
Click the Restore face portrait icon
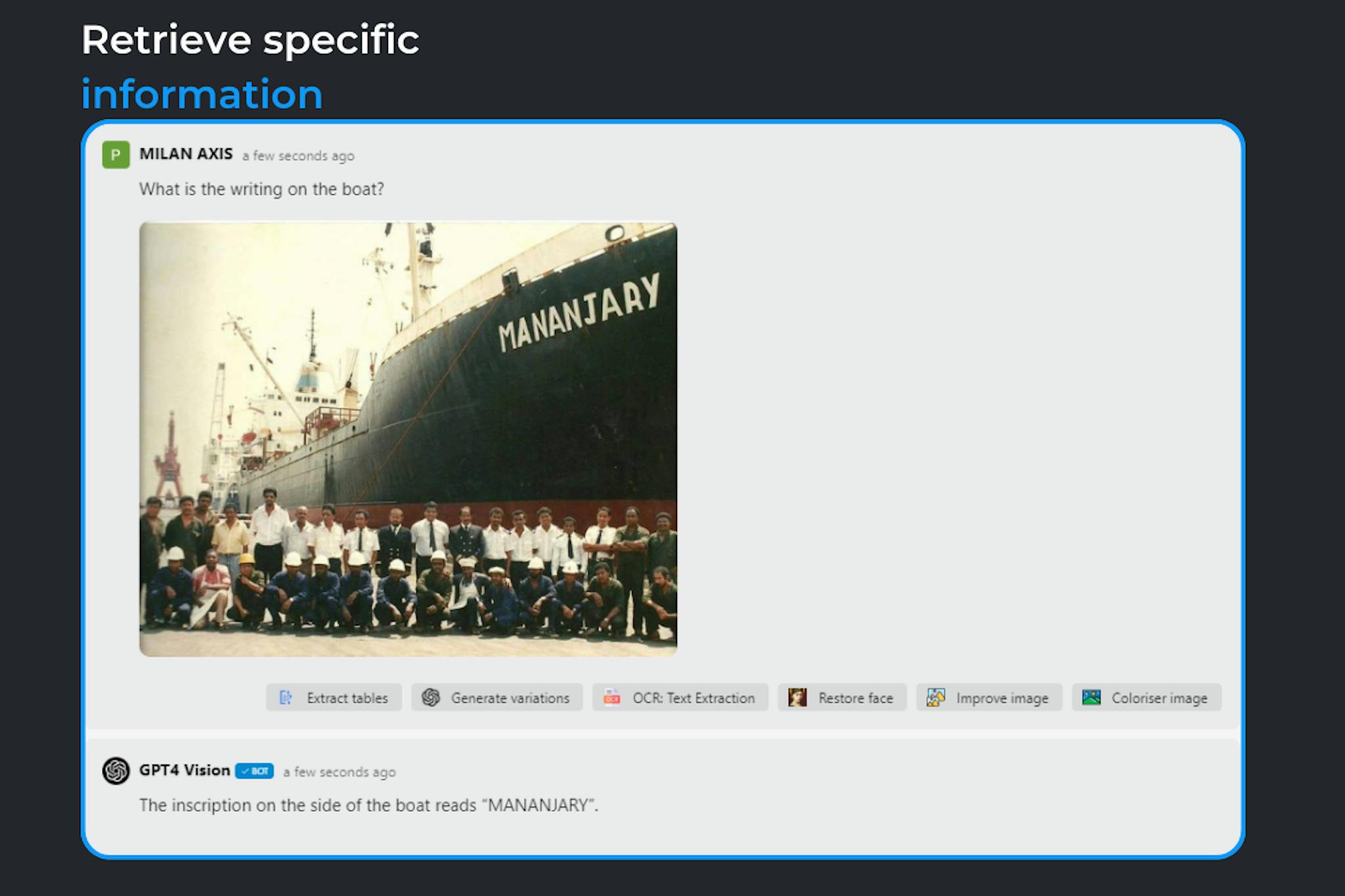(797, 698)
